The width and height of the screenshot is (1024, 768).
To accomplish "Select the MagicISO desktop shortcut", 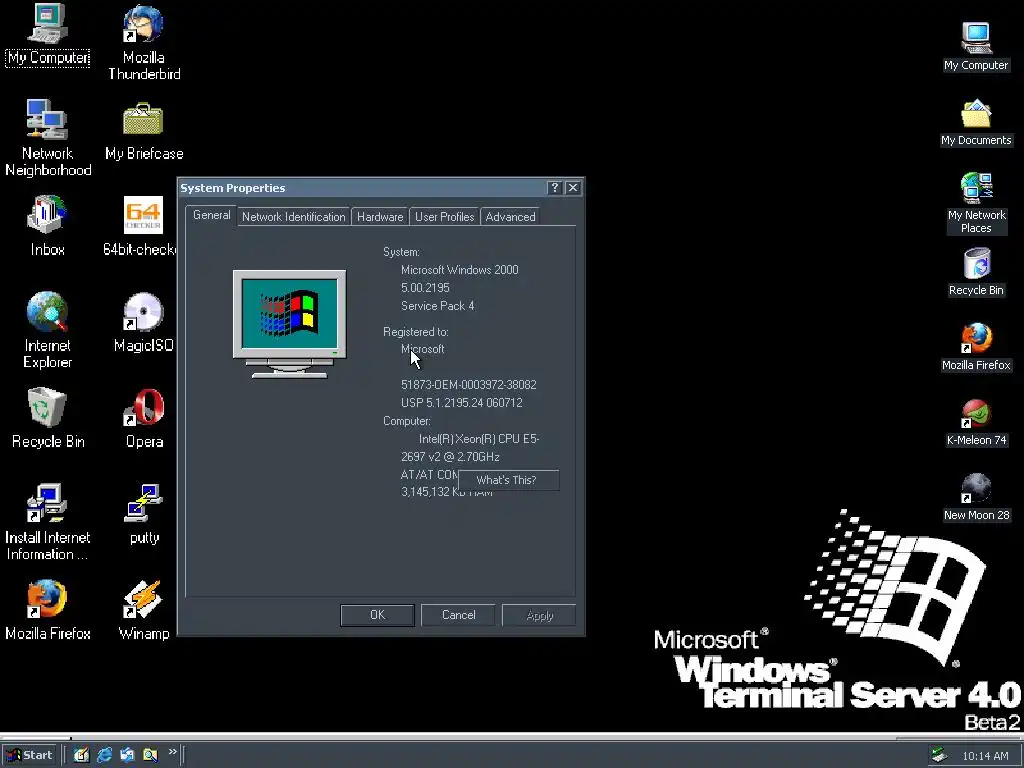I will (144, 322).
